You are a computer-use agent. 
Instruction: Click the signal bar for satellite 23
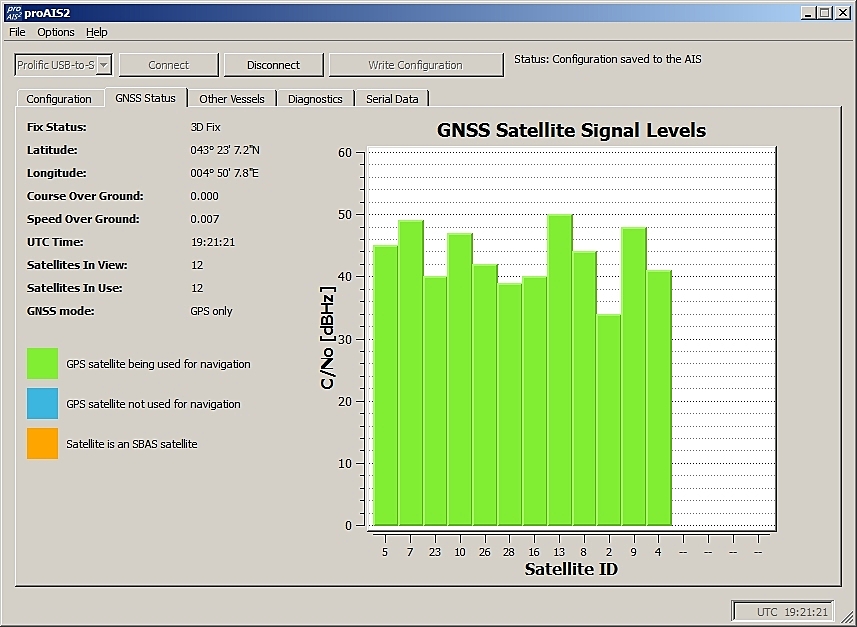[435, 401]
